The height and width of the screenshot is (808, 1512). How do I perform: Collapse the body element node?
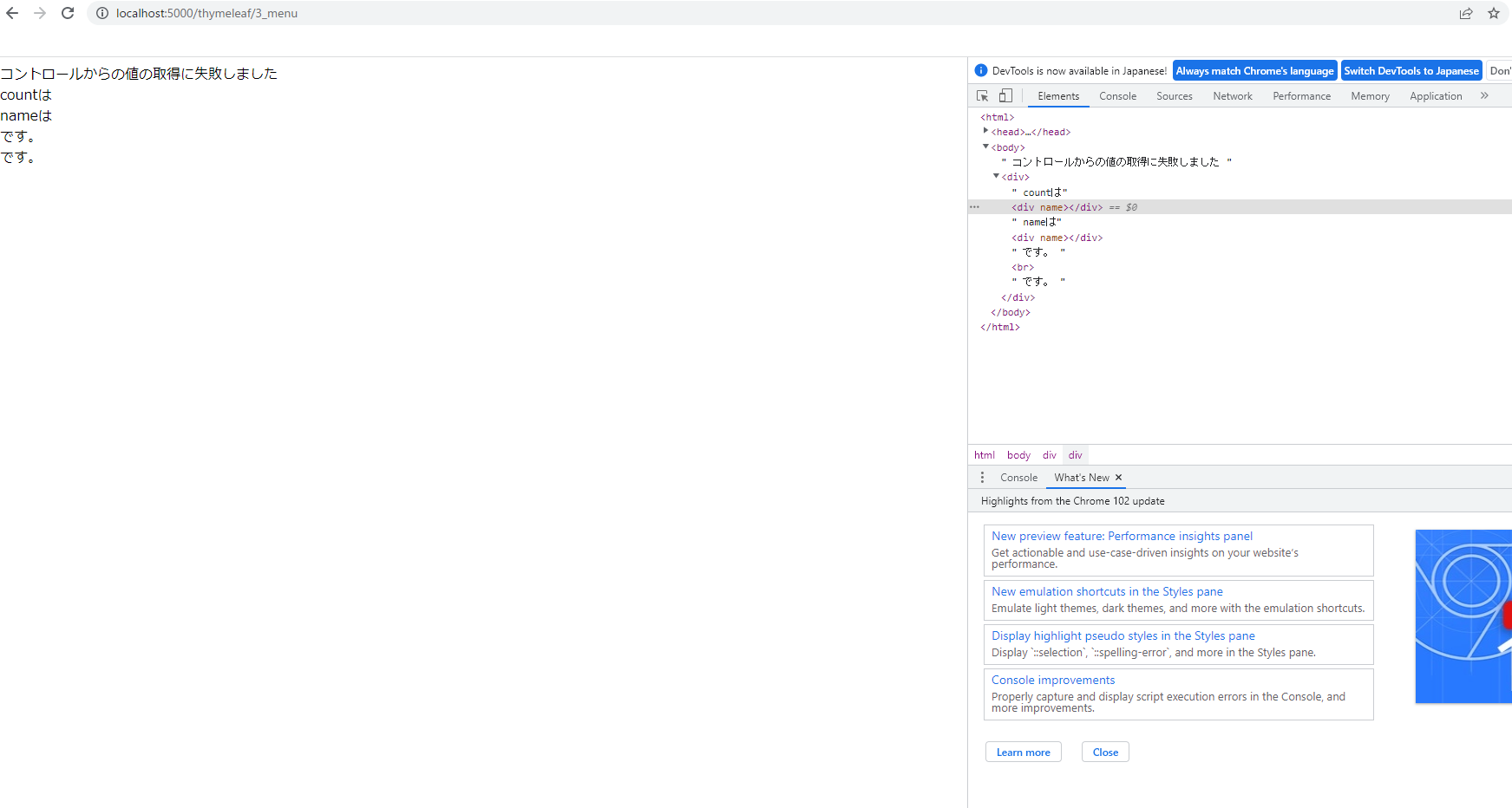986,147
